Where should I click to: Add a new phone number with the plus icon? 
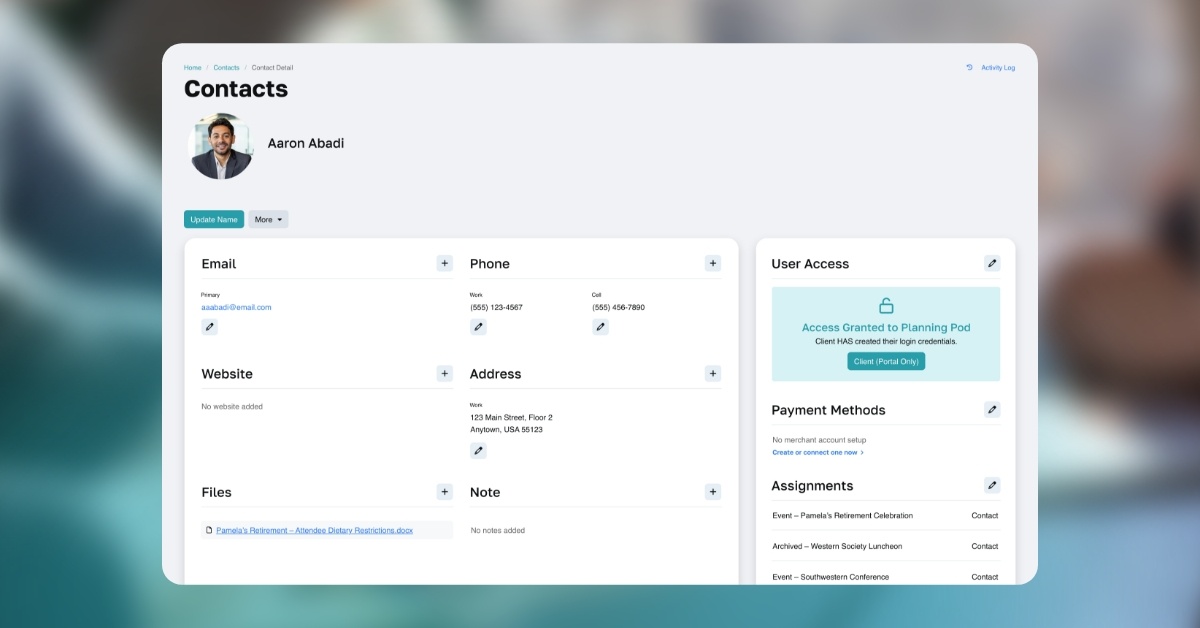[713, 263]
